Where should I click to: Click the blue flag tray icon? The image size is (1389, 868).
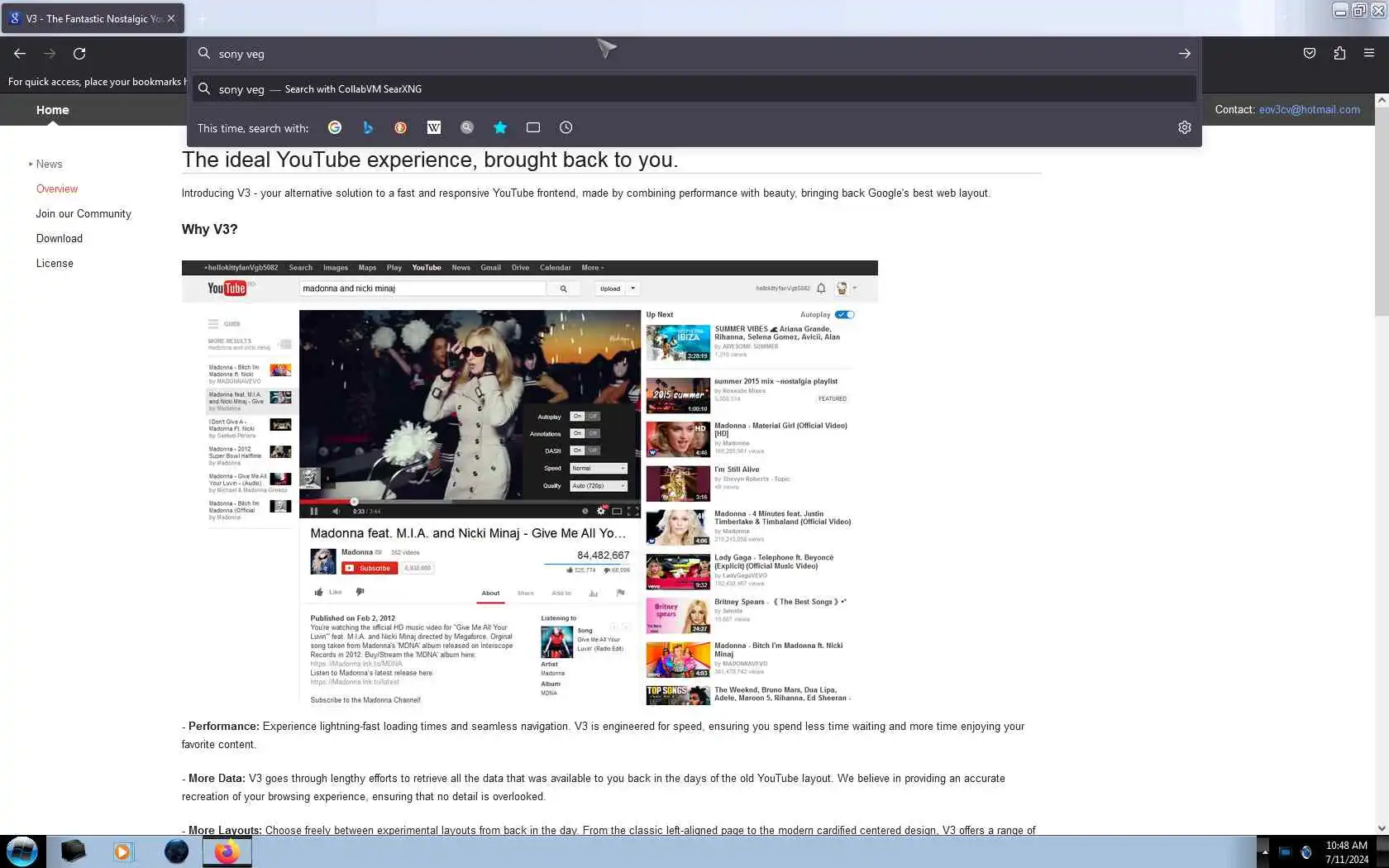point(1285,852)
